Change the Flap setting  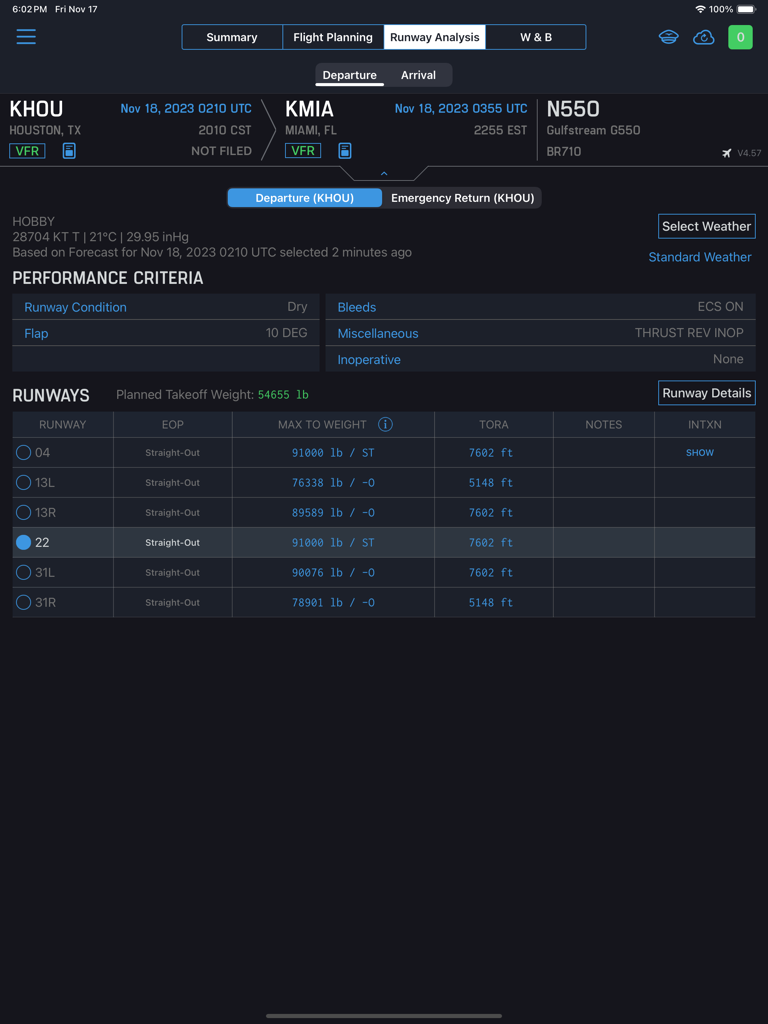coord(166,333)
